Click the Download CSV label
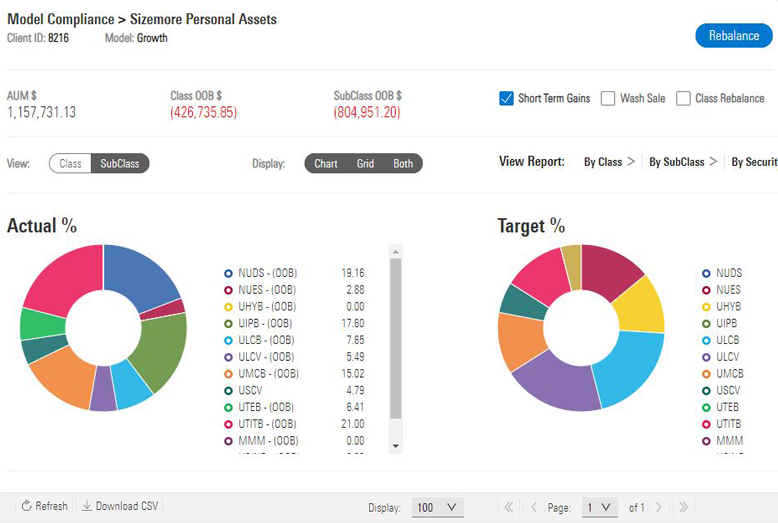Viewport: 778px width, 523px height. [127, 506]
